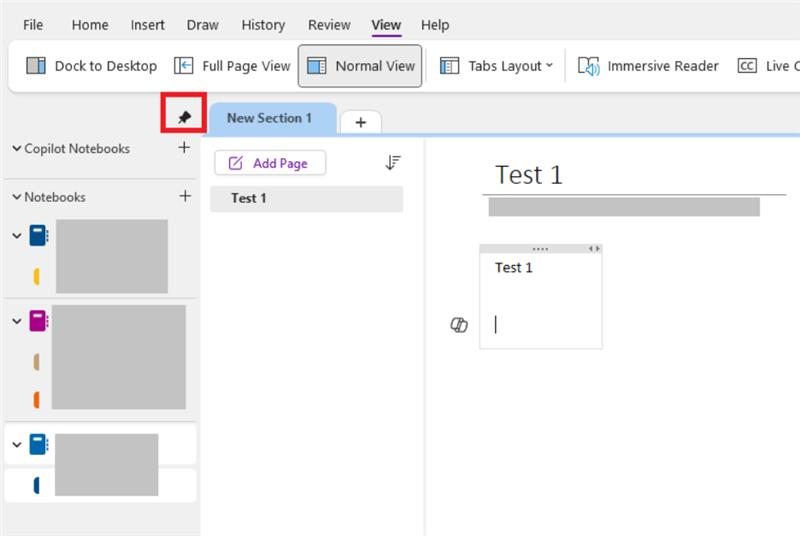800x536 pixels.
Task: Open the Insert ribbon tab
Action: pyautogui.click(x=147, y=24)
